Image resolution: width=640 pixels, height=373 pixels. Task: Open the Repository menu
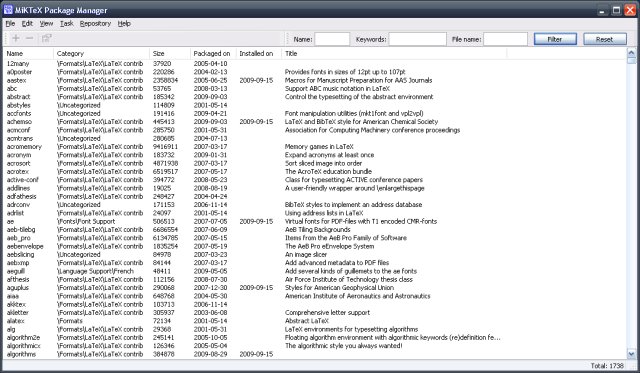point(95,24)
